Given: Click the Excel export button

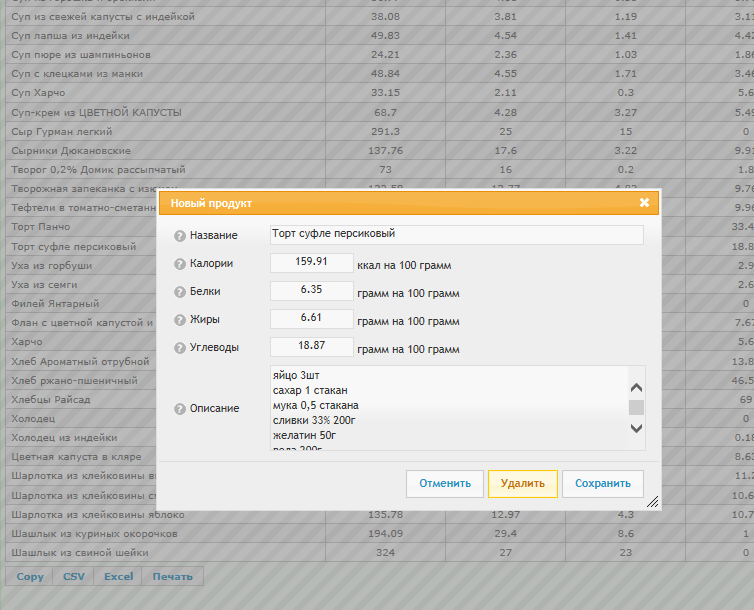Looking at the screenshot, I should click(118, 576).
